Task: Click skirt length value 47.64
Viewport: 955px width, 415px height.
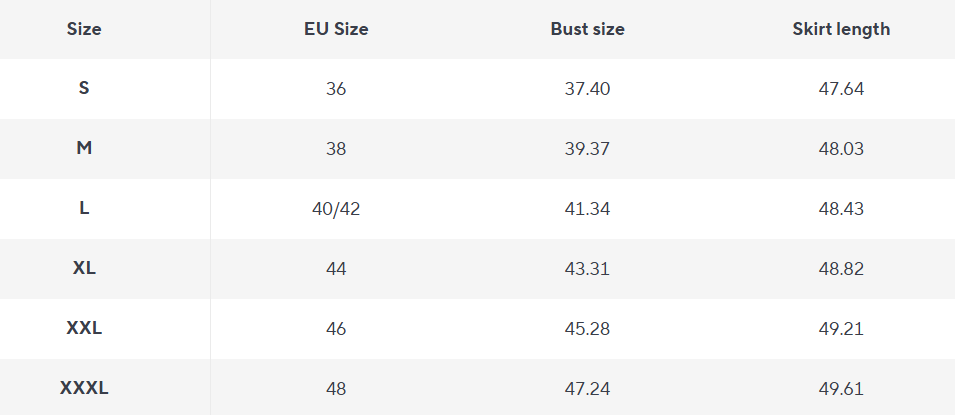Action: [x=841, y=89]
